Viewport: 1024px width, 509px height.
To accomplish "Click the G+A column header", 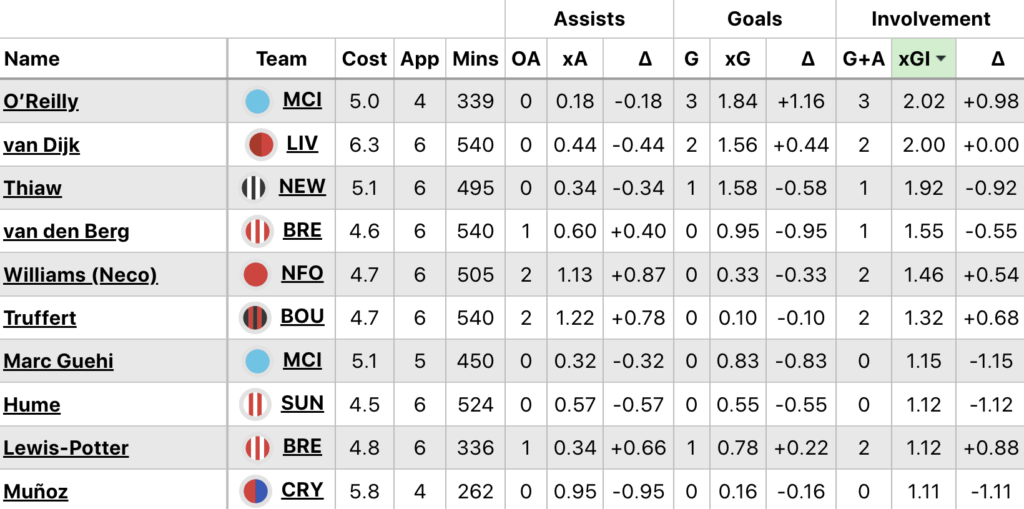I will pyautogui.click(x=863, y=59).
